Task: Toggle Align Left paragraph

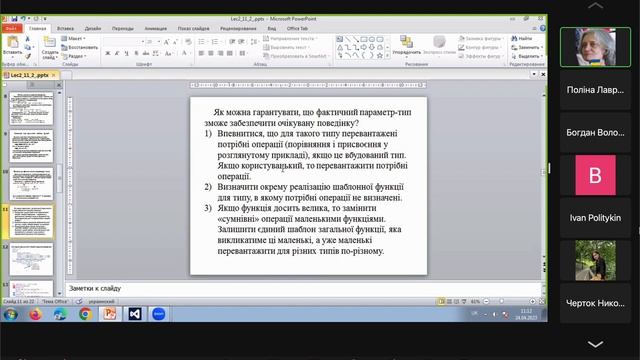Action: [x=201, y=53]
